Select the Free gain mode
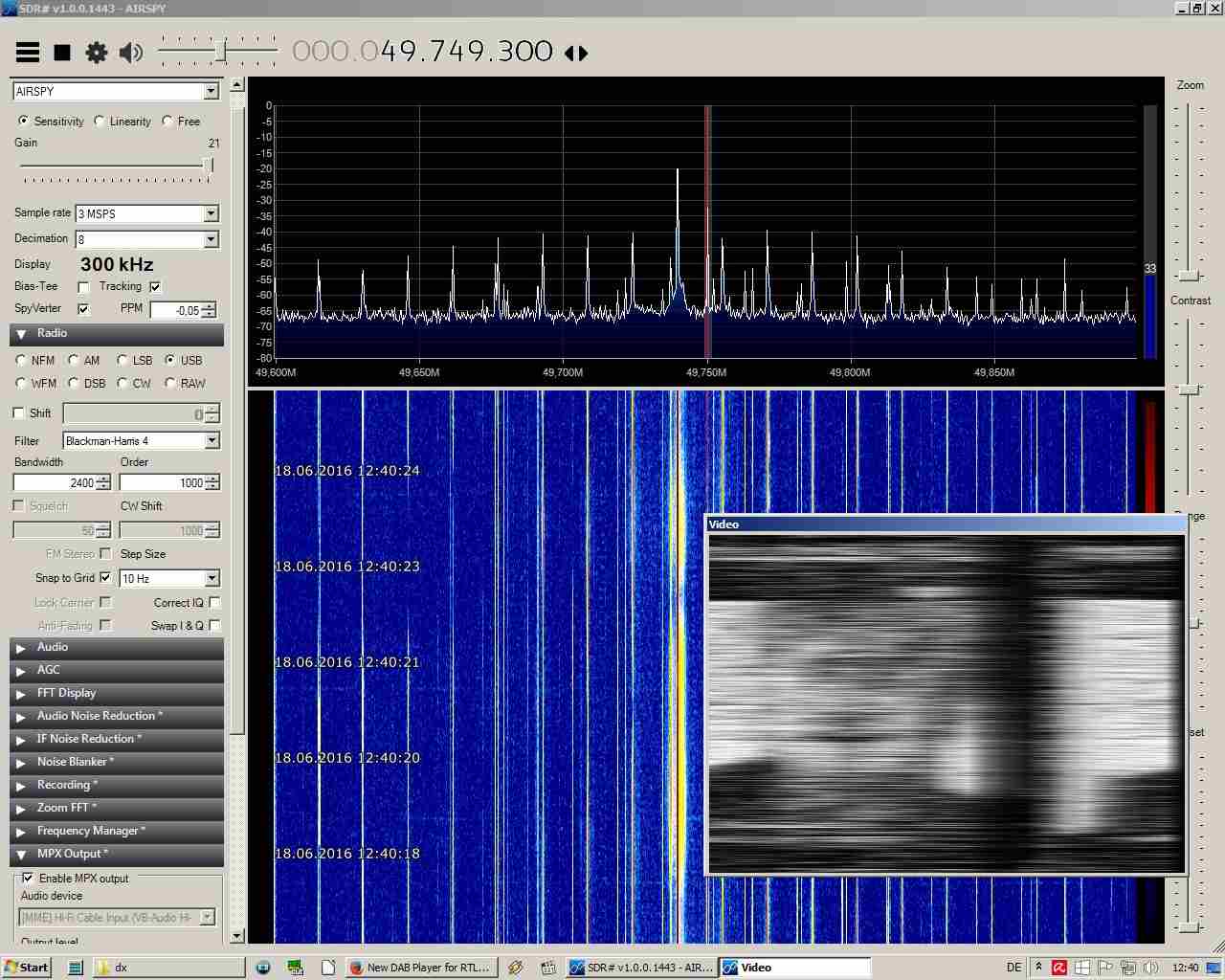The height and width of the screenshot is (980, 1225). click(x=167, y=122)
